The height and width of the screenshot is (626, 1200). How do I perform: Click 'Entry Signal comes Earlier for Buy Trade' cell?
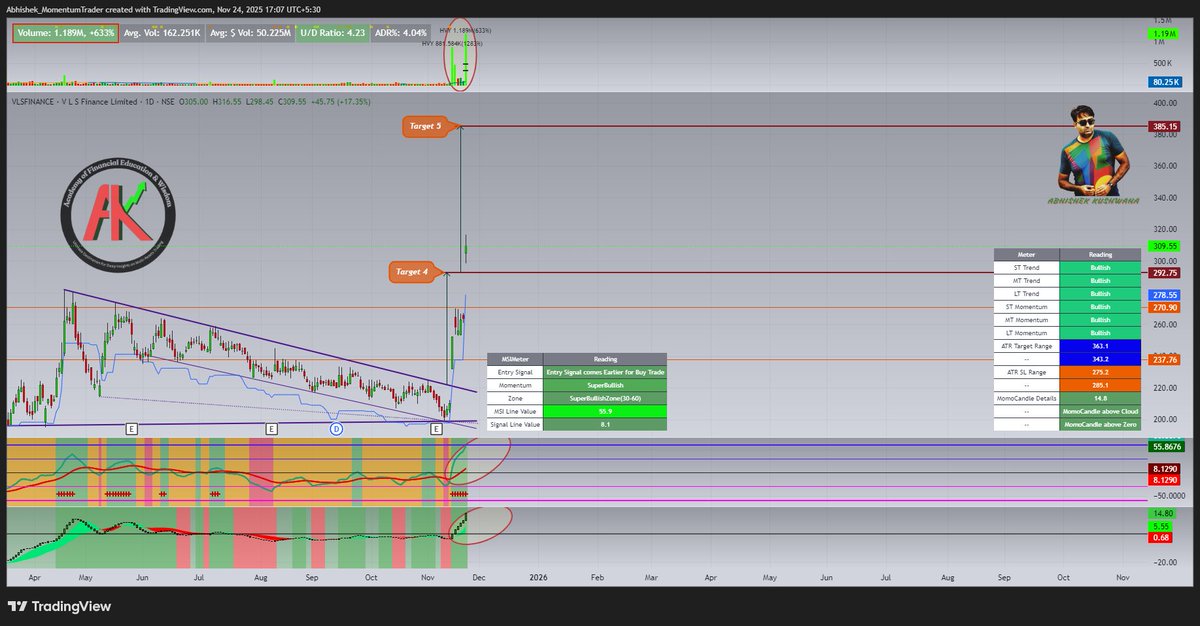pos(605,372)
